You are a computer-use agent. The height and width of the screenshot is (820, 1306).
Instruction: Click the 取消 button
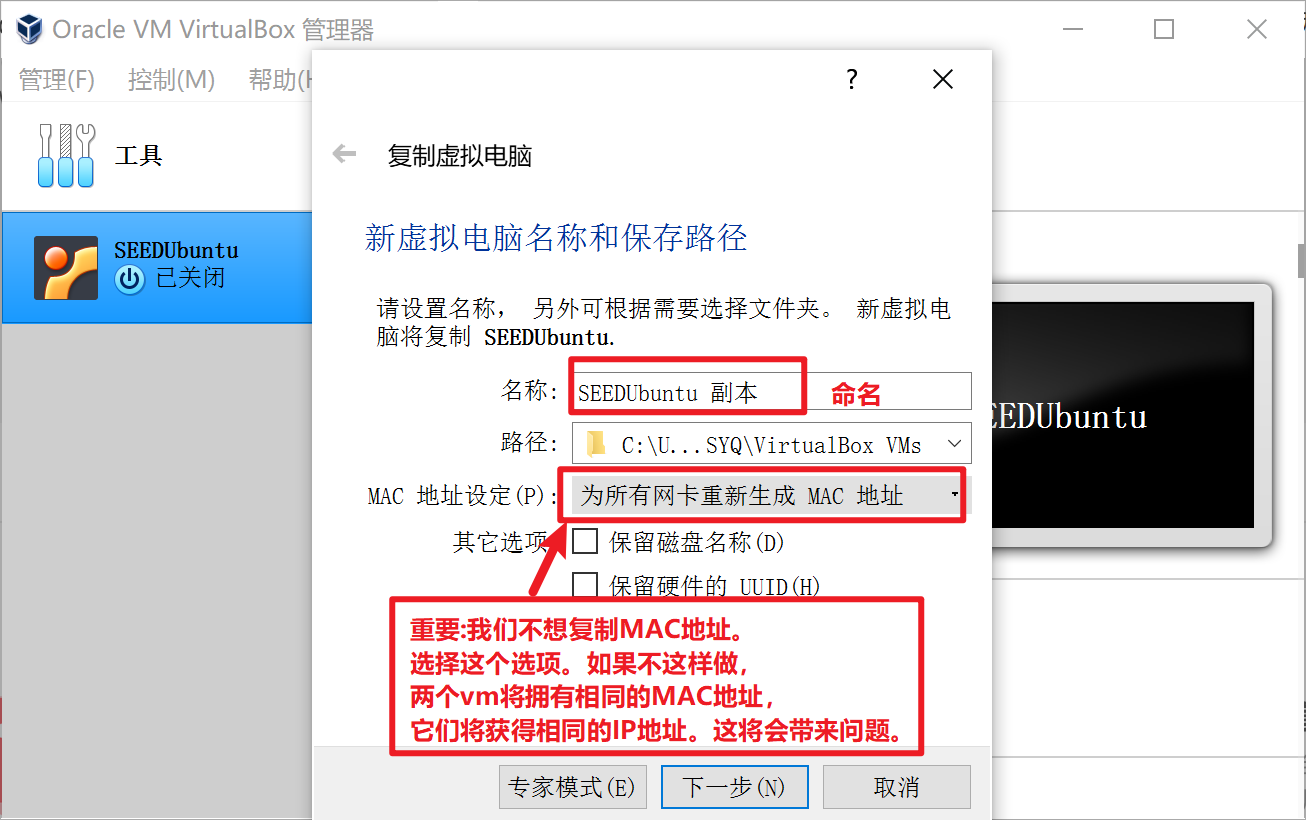pos(896,787)
